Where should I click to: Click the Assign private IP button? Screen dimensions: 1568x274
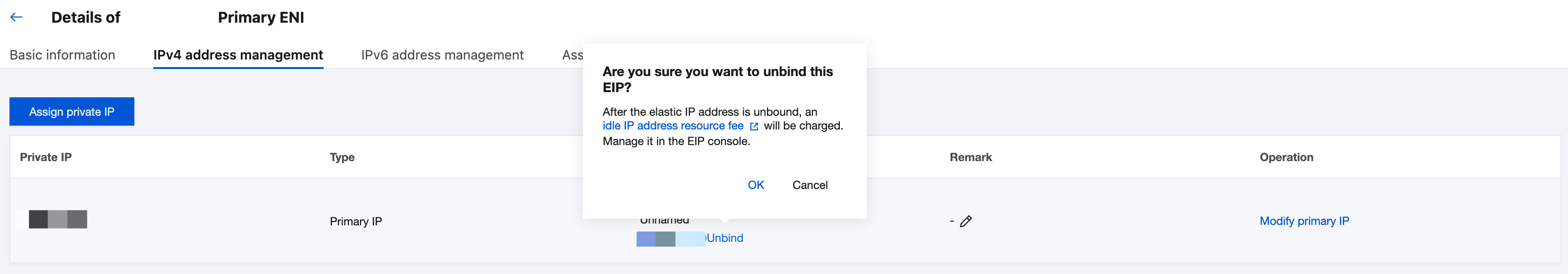click(x=72, y=112)
